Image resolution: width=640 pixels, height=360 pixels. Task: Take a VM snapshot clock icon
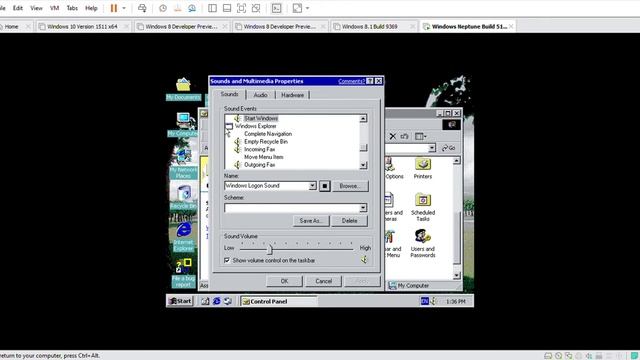tap(163, 8)
